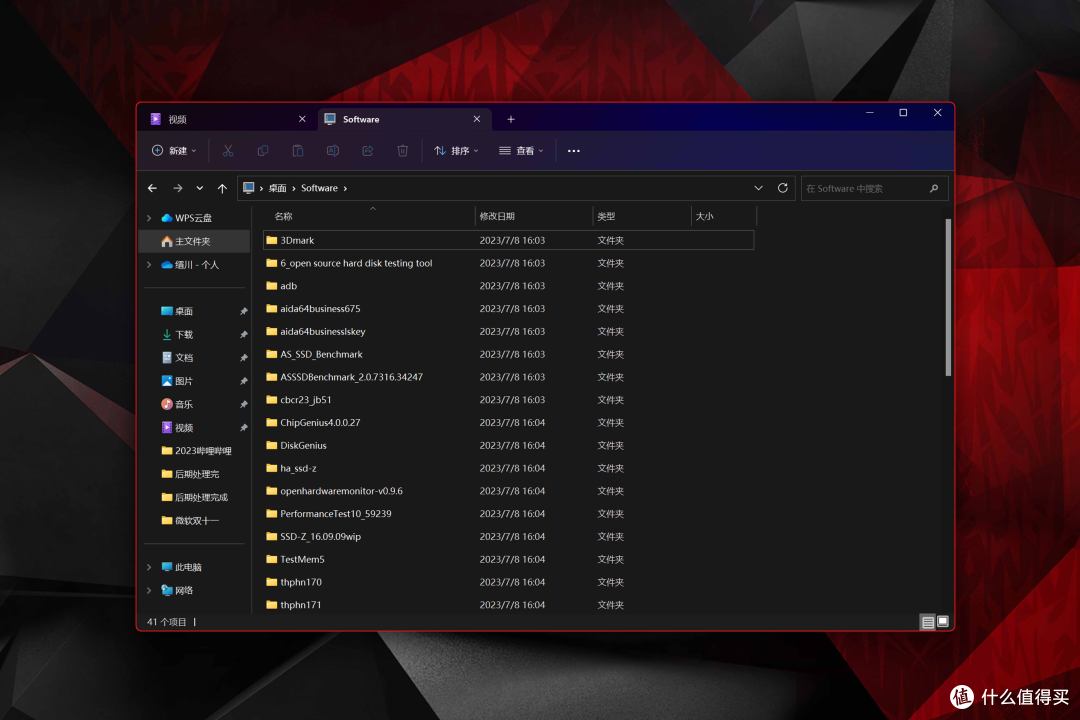Go up one folder level
Viewport: 1080px width, 720px height.
coord(222,188)
